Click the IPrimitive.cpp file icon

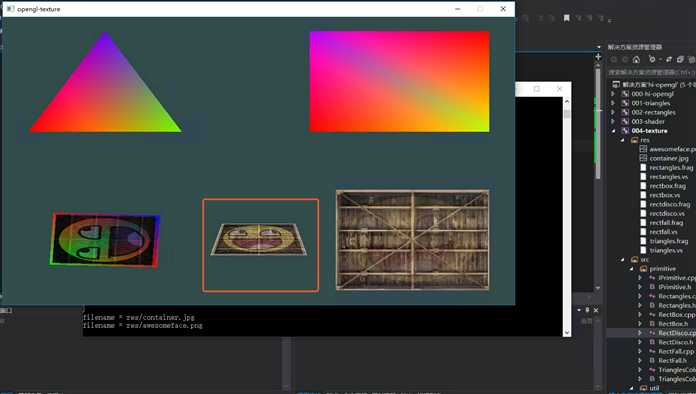[652, 278]
